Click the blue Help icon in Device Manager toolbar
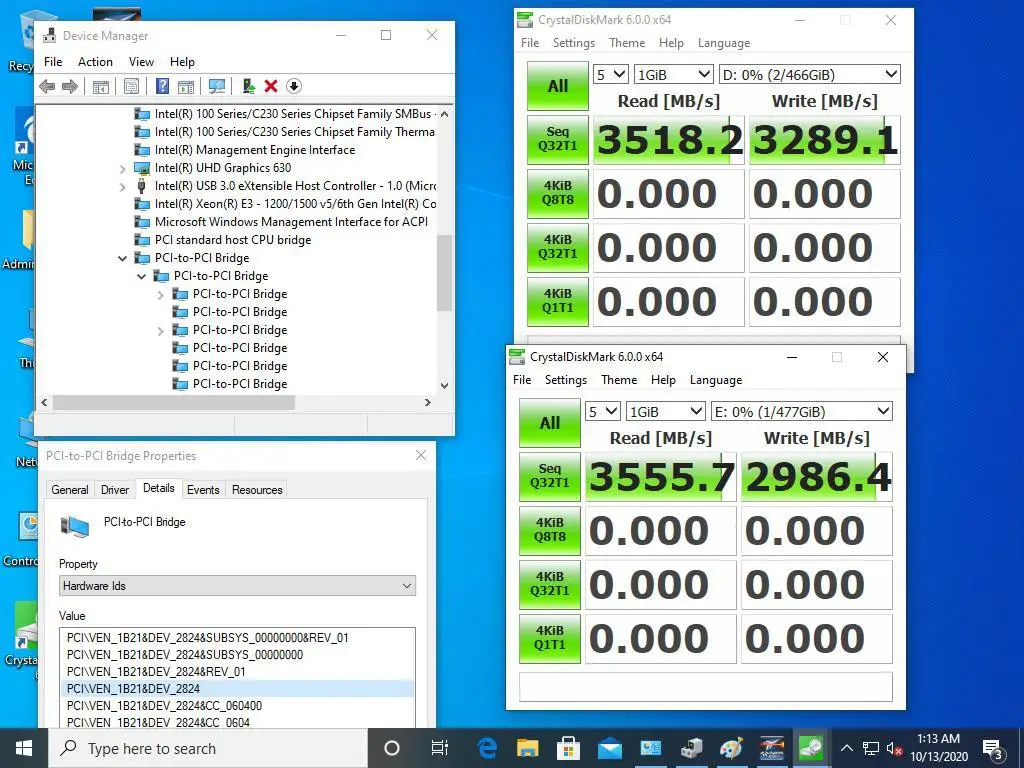Screen dimensions: 1024x768 coord(162,87)
